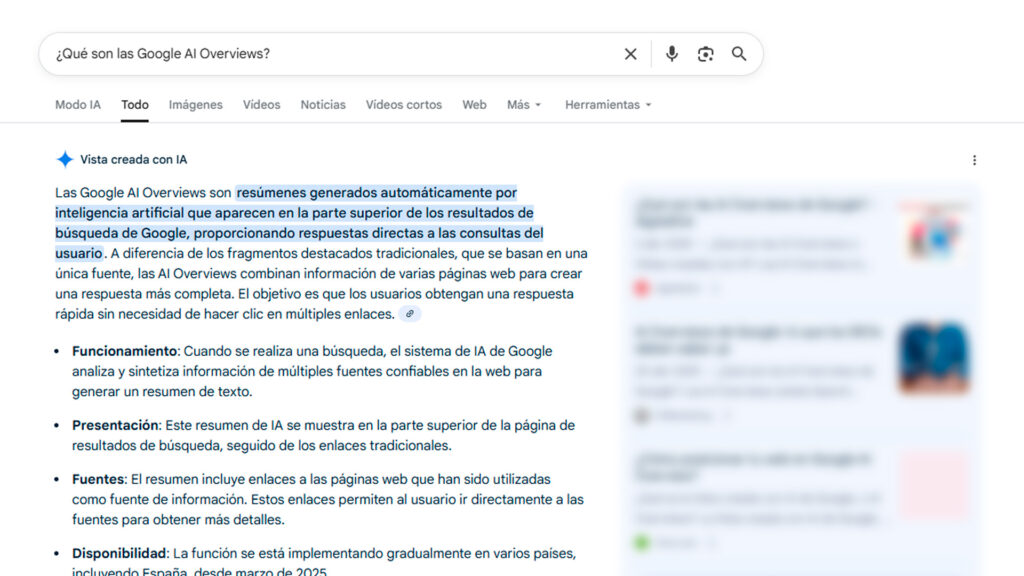Click into the search query text field
Image resolution: width=1024 pixels, height=576 pixels.
(x=330, y=54)
